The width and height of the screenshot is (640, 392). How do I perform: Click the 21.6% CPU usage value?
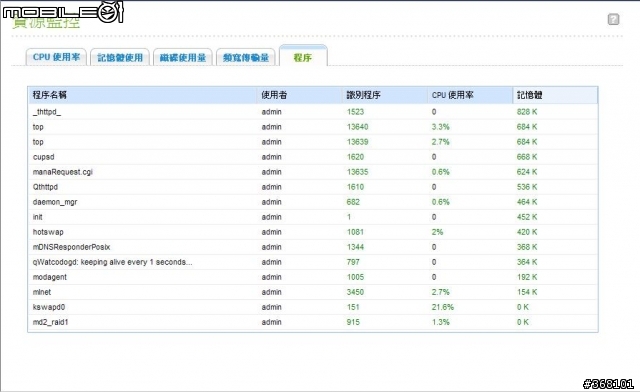[x=443, y=307]
